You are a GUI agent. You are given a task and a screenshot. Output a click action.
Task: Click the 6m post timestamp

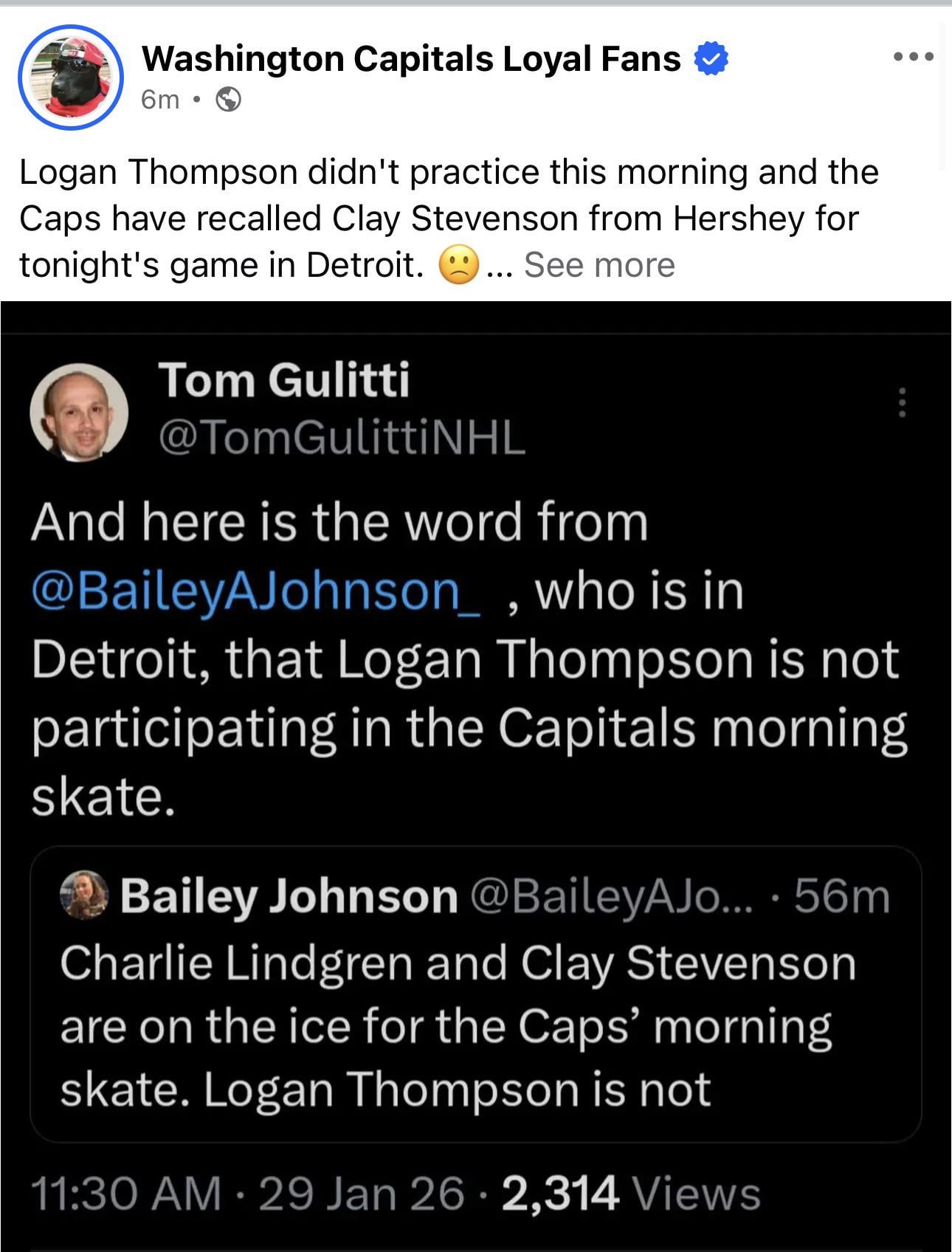click(x=160, y=99)
